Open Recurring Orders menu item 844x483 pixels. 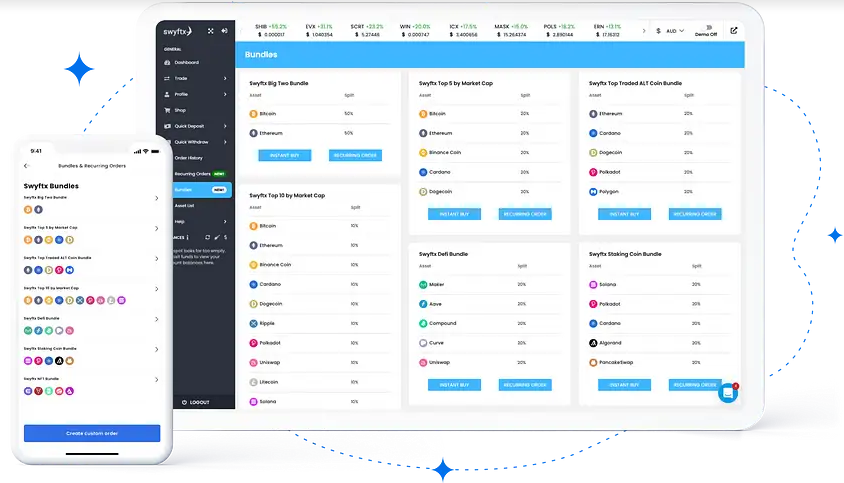tap(195, 174)
